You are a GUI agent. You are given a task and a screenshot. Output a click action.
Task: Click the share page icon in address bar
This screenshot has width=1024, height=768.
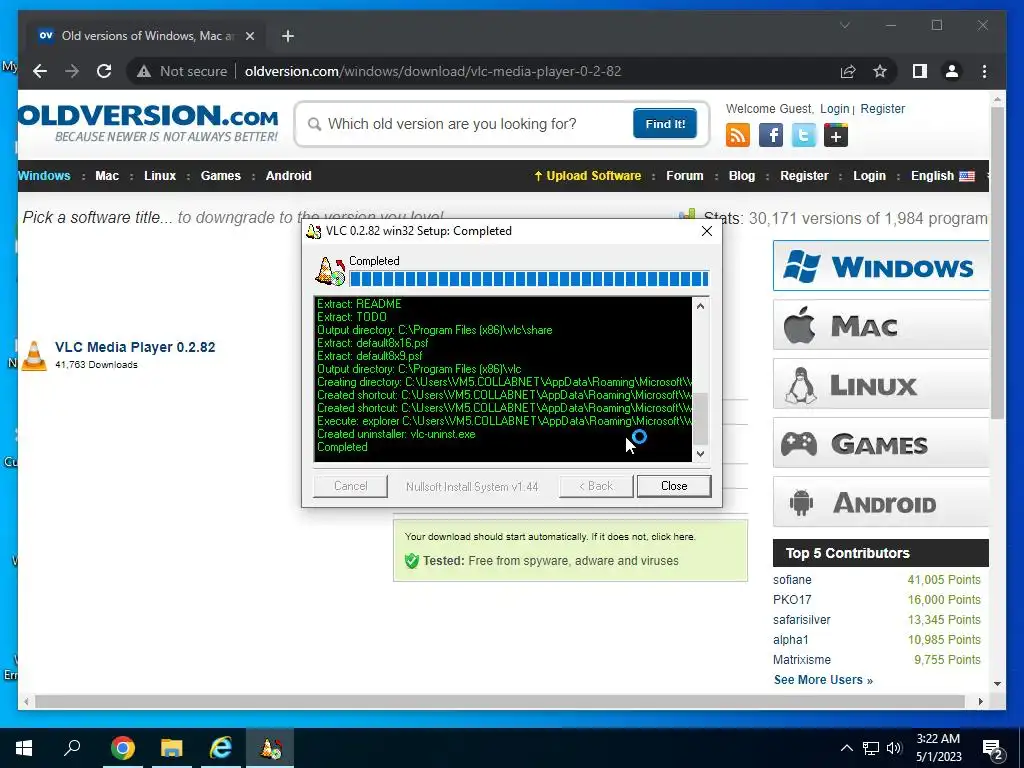(848, 71)
